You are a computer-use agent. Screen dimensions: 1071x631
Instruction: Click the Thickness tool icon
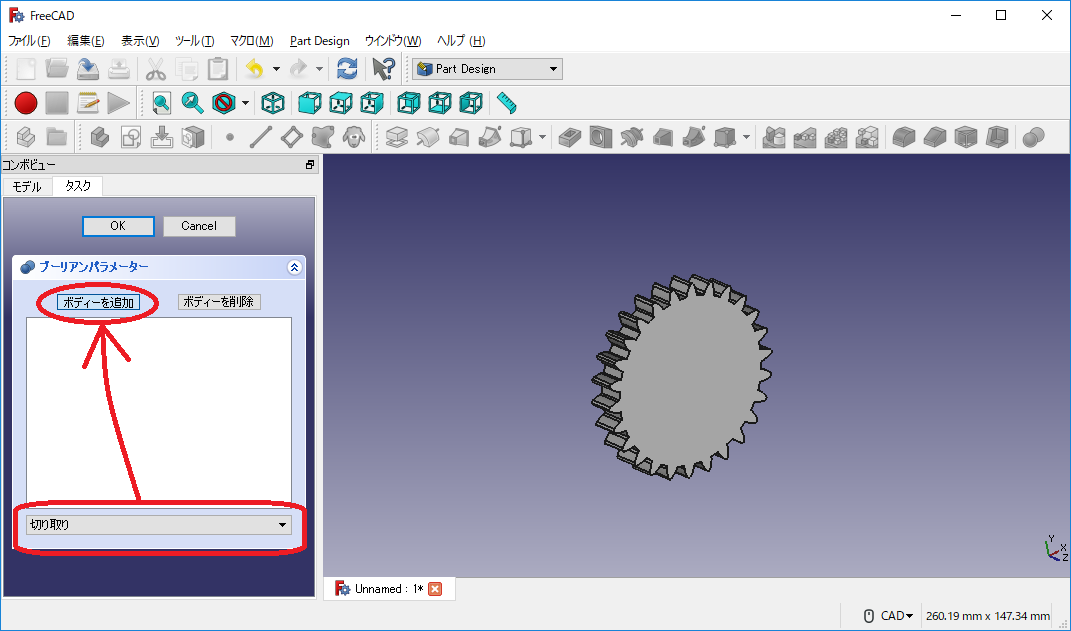pyautogui.click(x=997, y=137)
